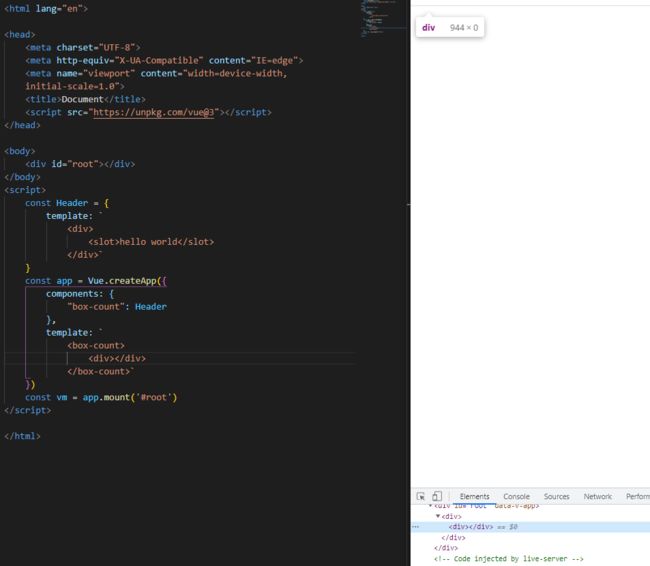Select the highlighted empty div row in Elements
Image resolution: width=650 pixels, height=566 pixels.
click(530, 527)
